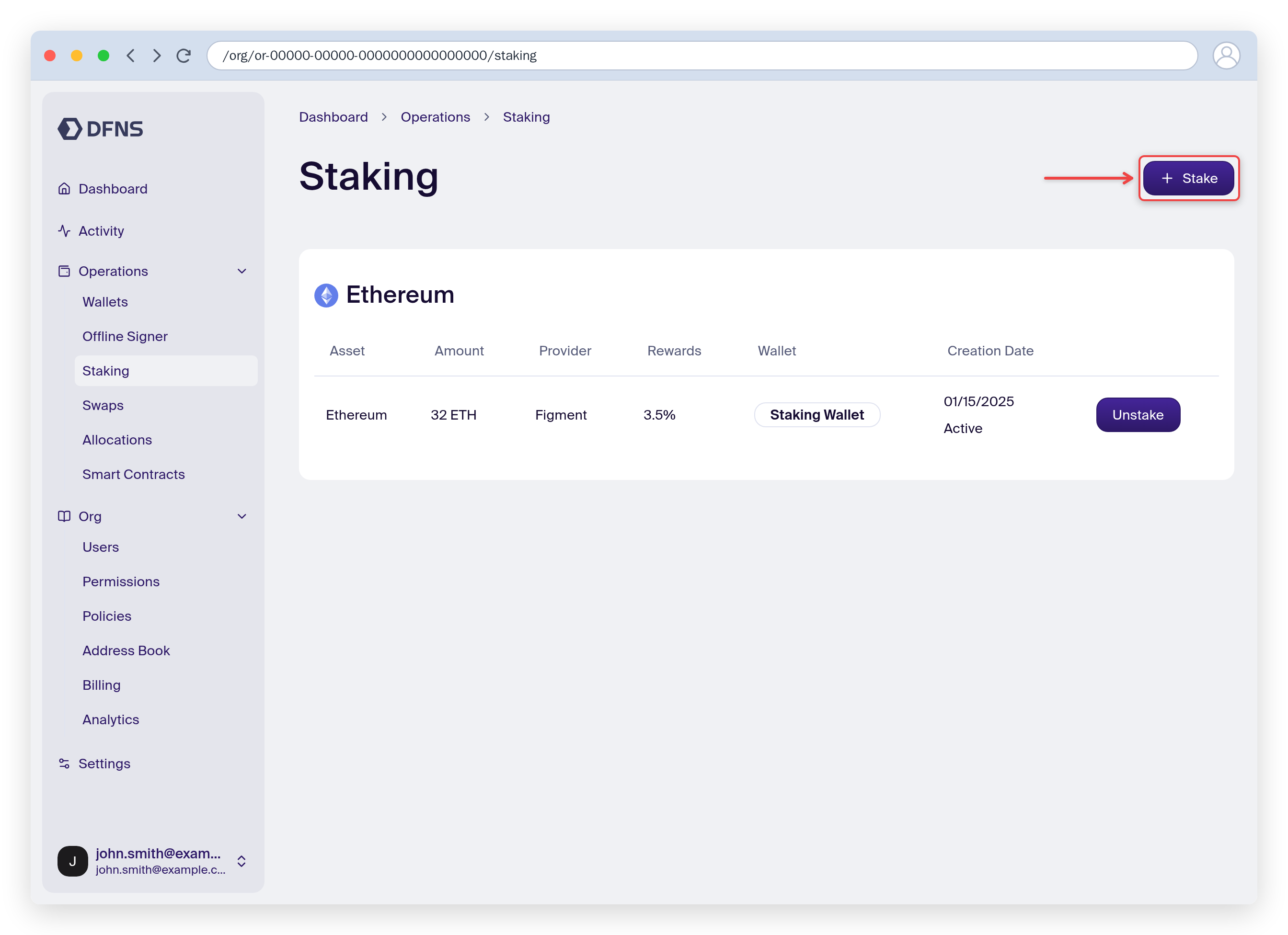Screen dimensions: 1288x935
Task: Go back with the browser back arrow
Action: click(131, 55)
